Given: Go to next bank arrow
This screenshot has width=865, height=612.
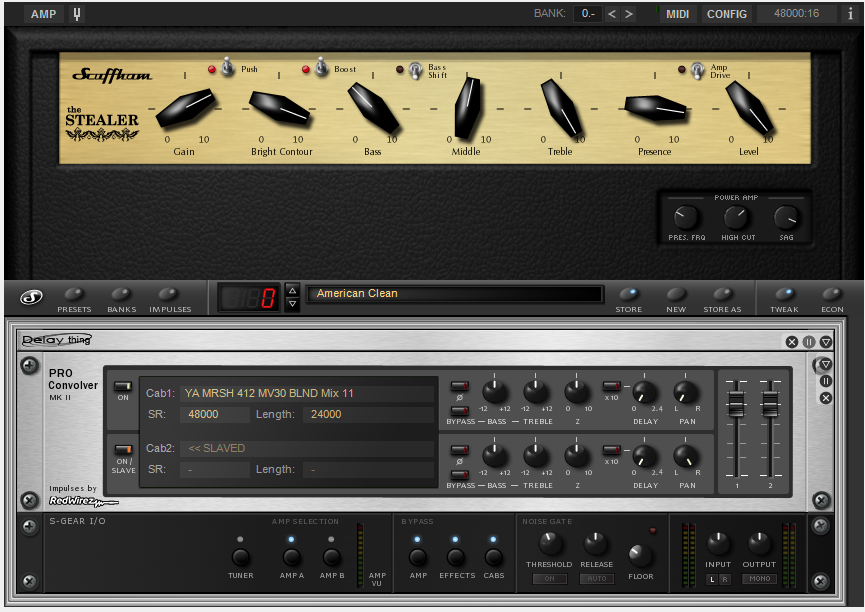Looking at the screenshot, I should [x=628, y=14].
